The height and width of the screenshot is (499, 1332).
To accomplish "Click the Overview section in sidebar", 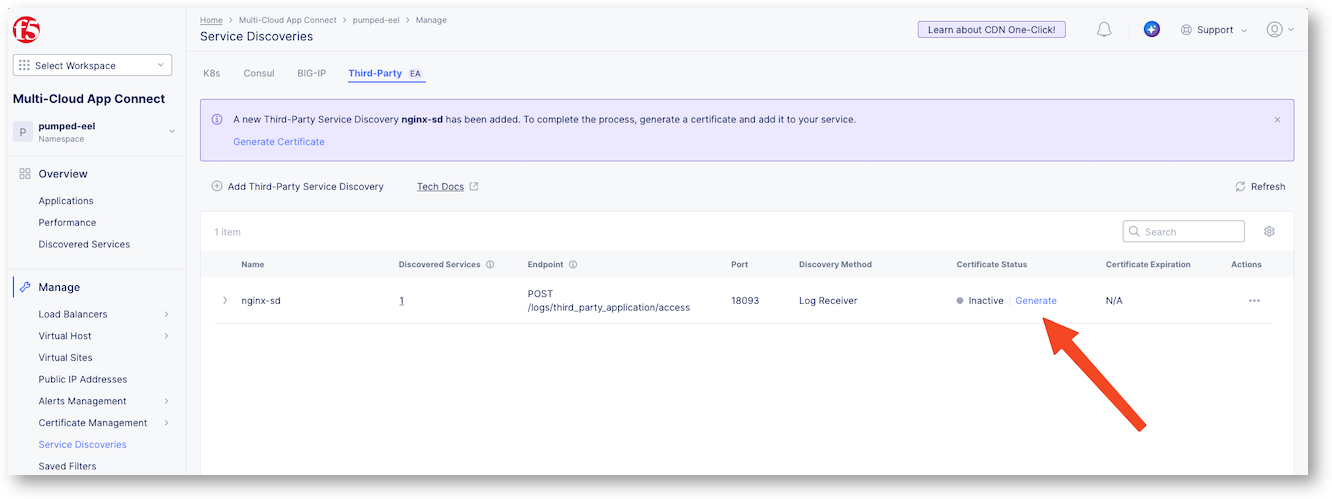I will point(63,174).
